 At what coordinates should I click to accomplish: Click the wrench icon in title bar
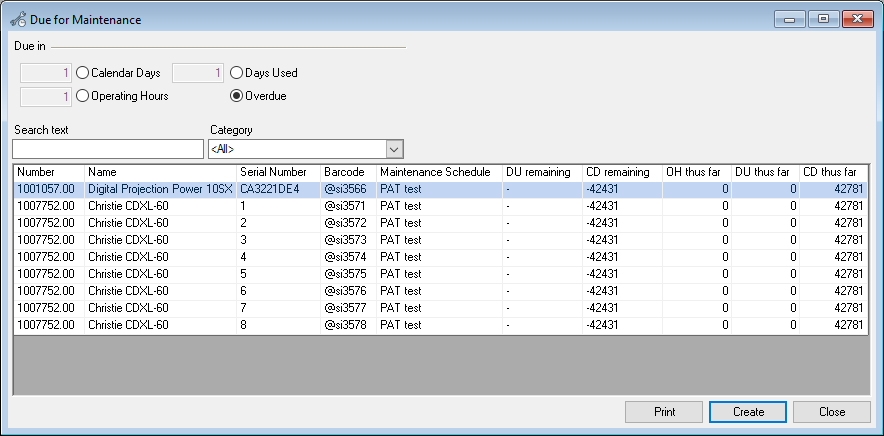(x=17, y=19)
